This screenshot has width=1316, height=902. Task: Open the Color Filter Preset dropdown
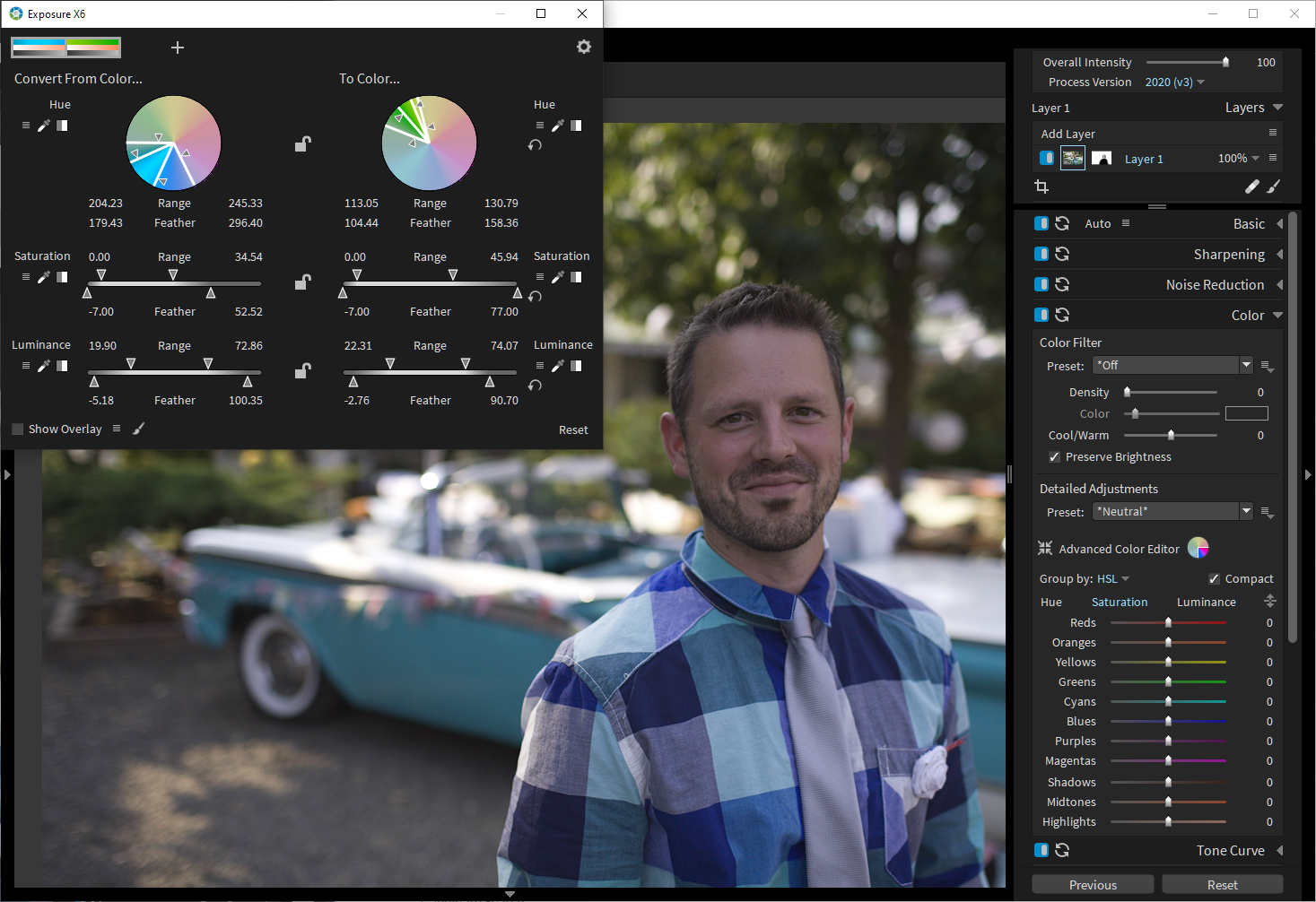pyautogui.click(x=1246, y=365)
